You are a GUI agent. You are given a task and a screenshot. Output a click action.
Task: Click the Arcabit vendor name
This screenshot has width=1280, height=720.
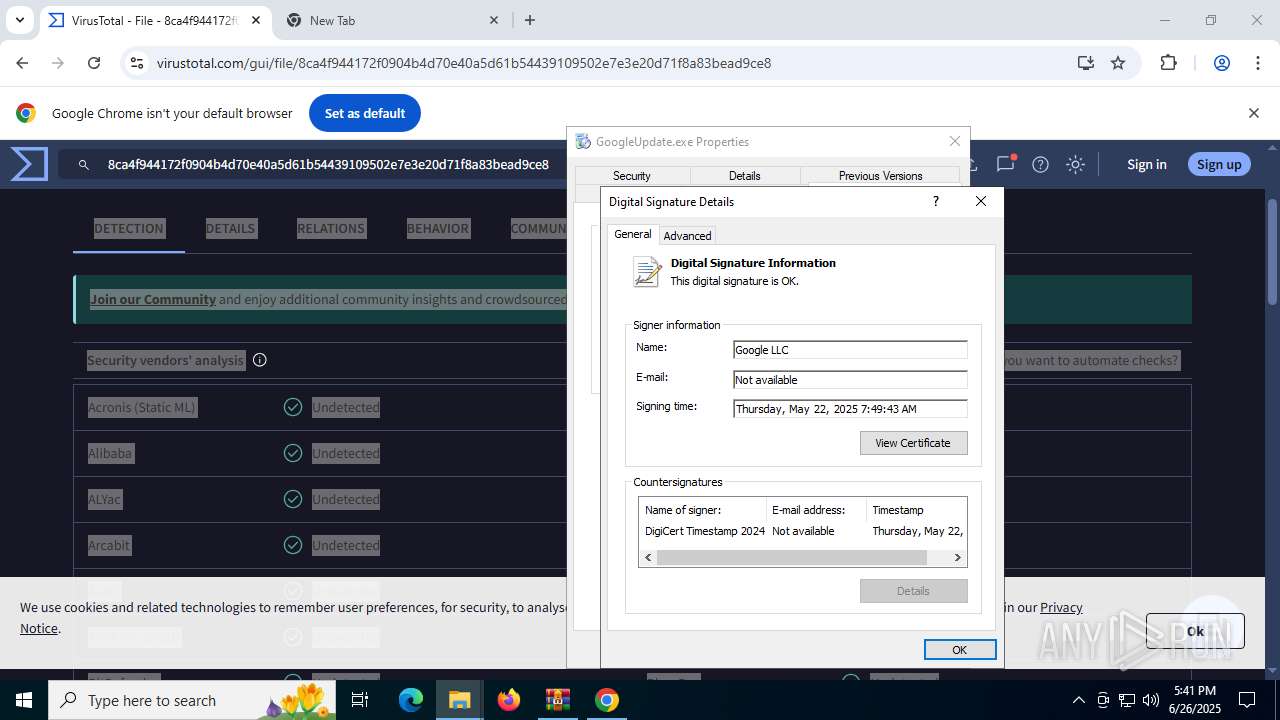pyautogui.click(x=109, y=545)
